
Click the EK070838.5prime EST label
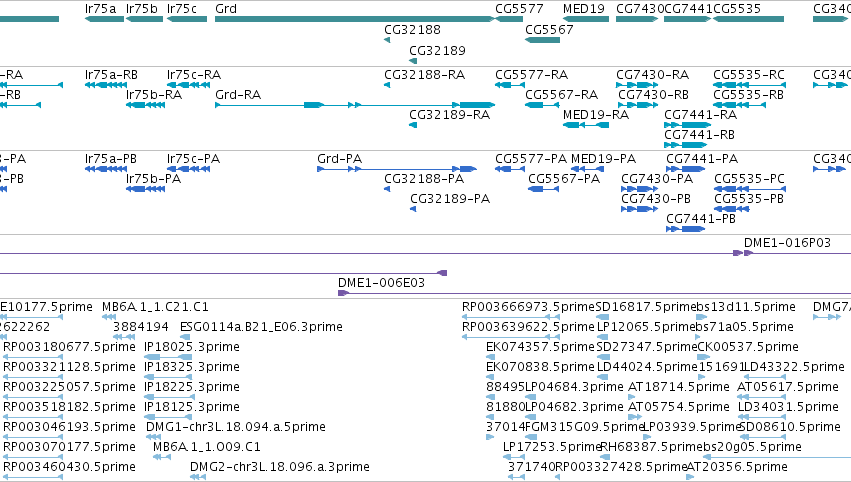click(540, 367)
